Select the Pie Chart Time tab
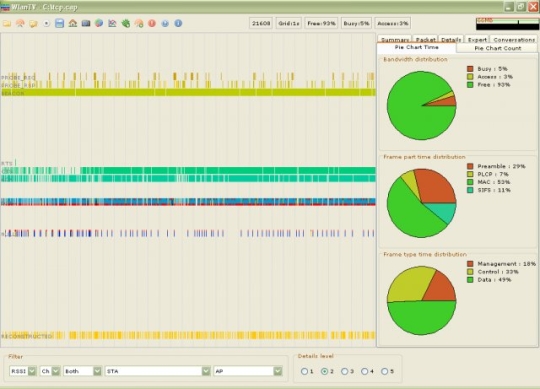Image resolution: width=540 pixels, height=389 pixels. coord(417,48)
